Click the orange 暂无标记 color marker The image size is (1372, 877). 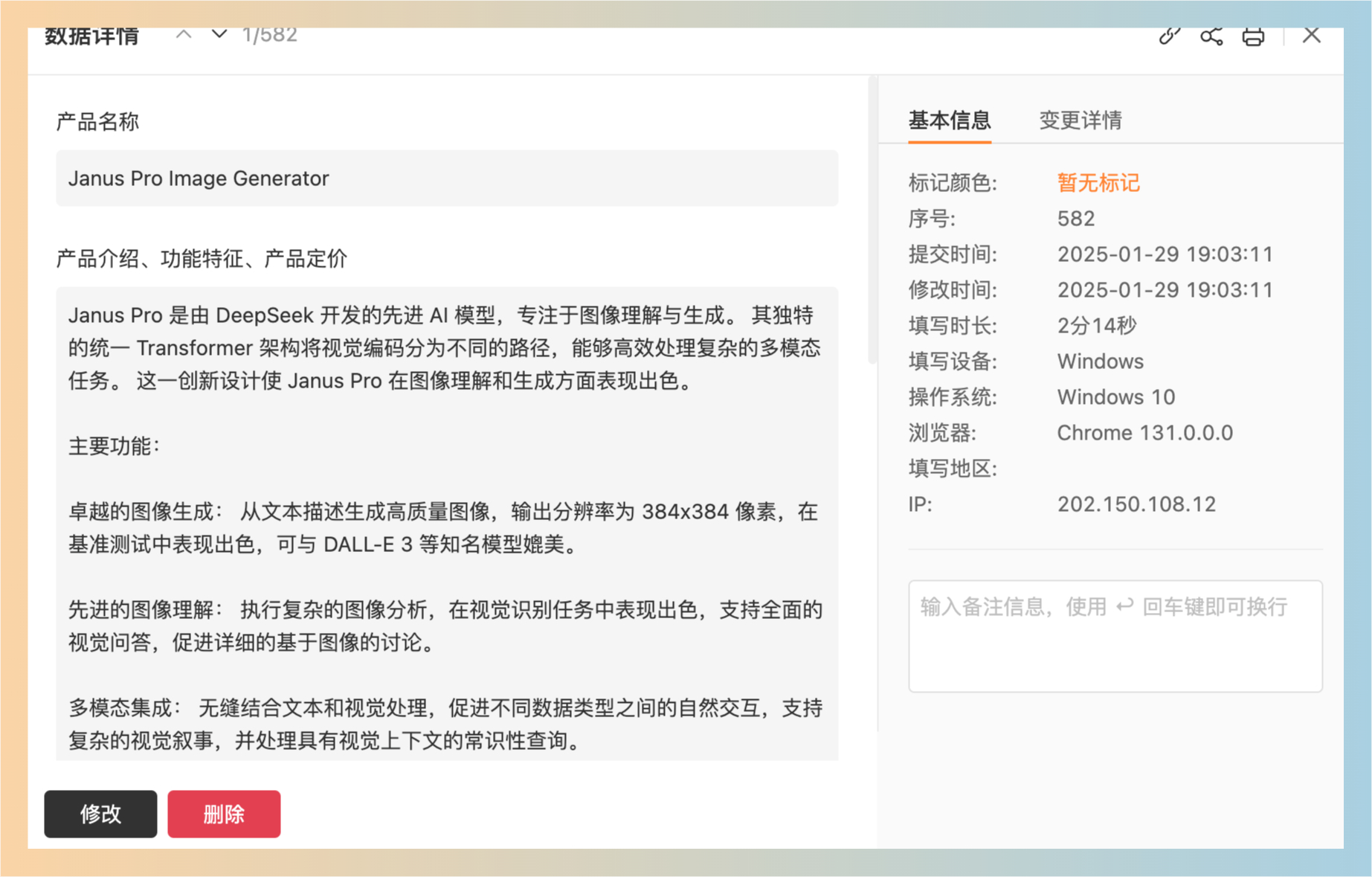pos(1098,182)
